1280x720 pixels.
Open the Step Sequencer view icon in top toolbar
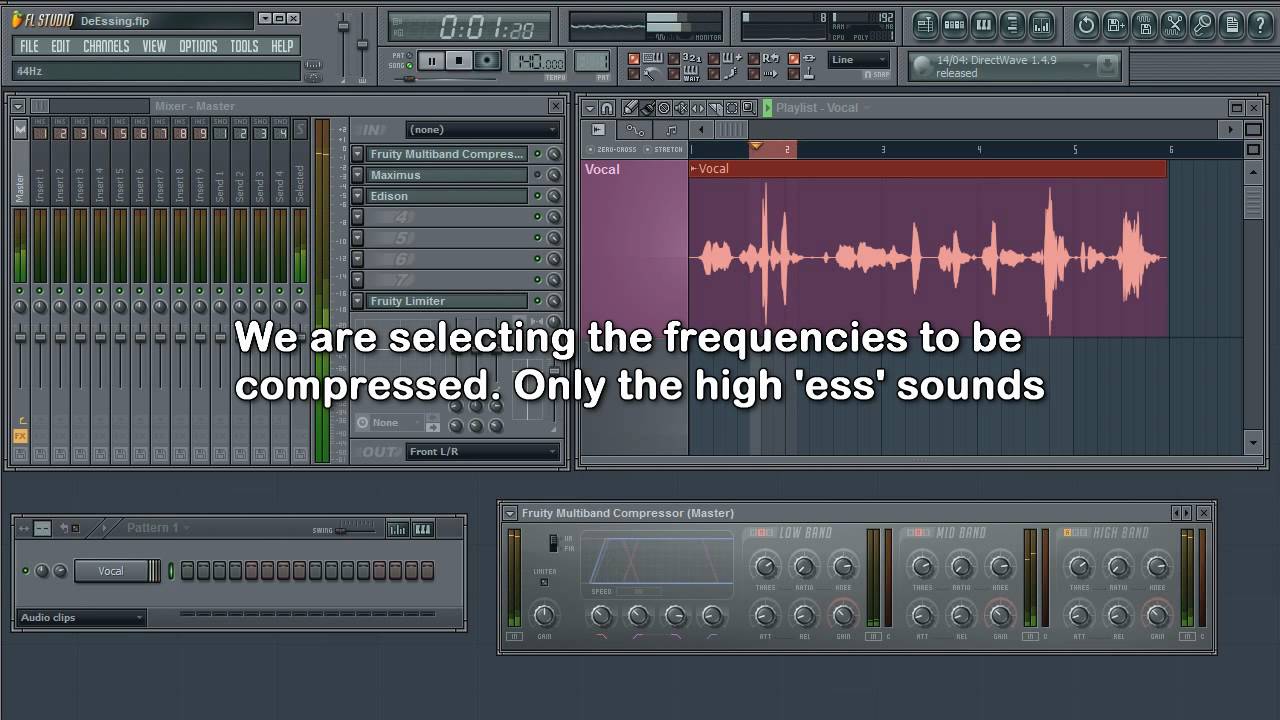click(x=954, y=25)
